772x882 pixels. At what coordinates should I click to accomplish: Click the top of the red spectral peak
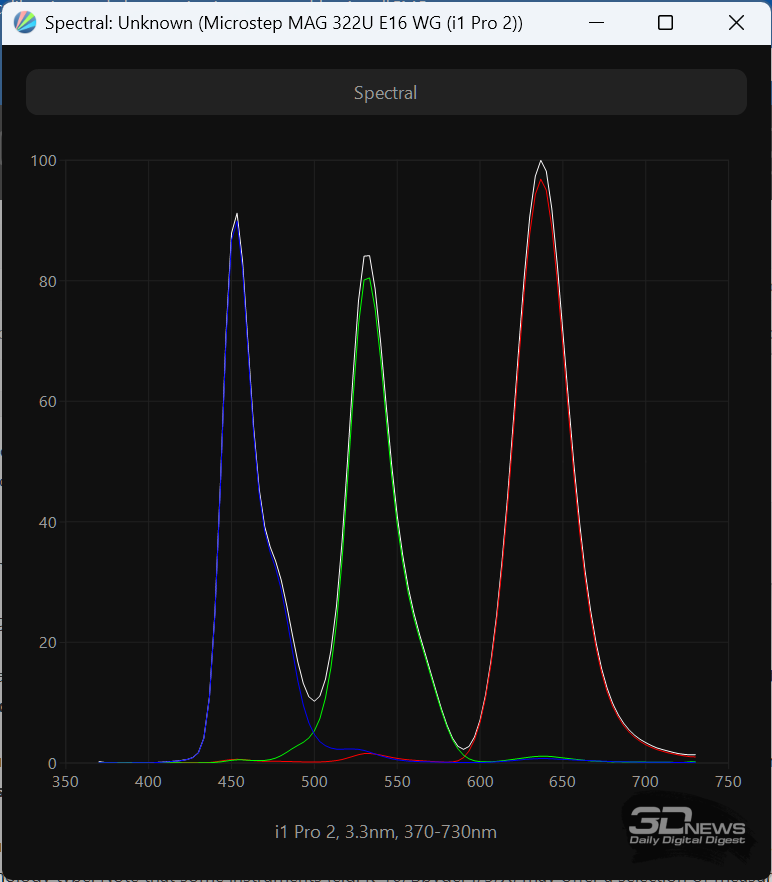(541, 161)
